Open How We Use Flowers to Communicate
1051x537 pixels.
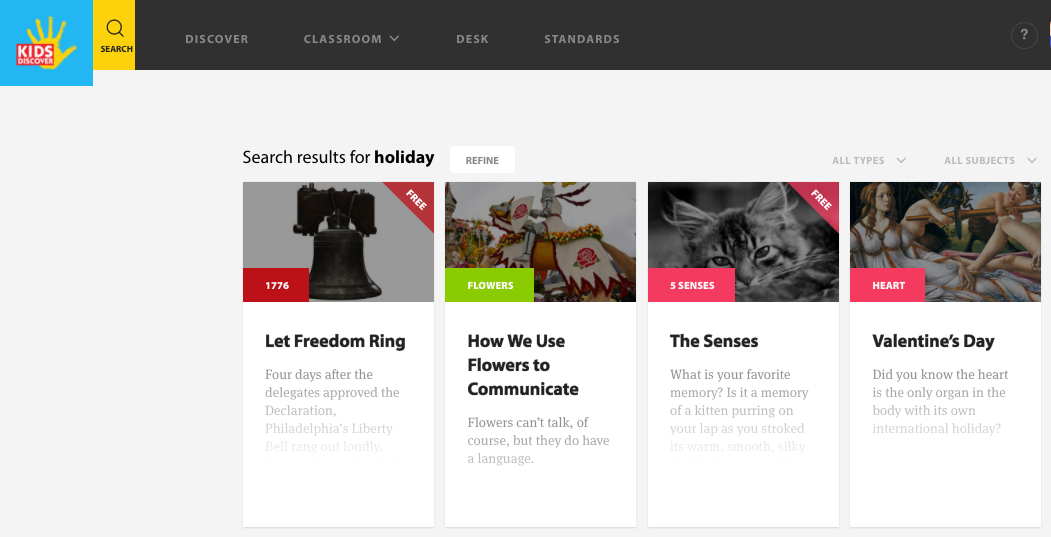523,365
